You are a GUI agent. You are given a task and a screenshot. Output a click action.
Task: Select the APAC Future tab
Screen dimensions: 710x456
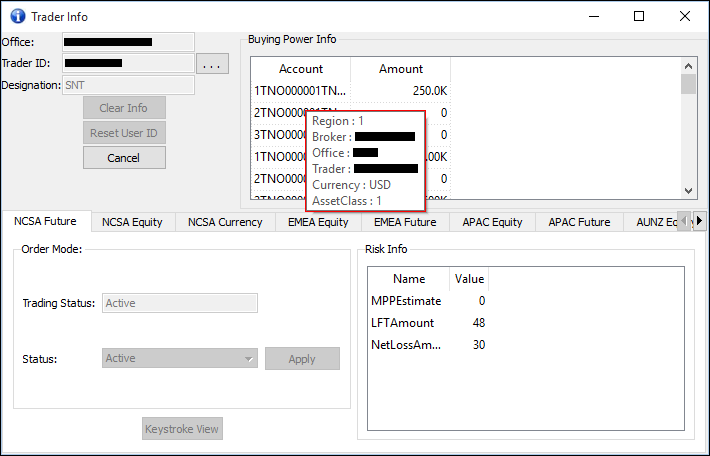click(x=579, y=222)
